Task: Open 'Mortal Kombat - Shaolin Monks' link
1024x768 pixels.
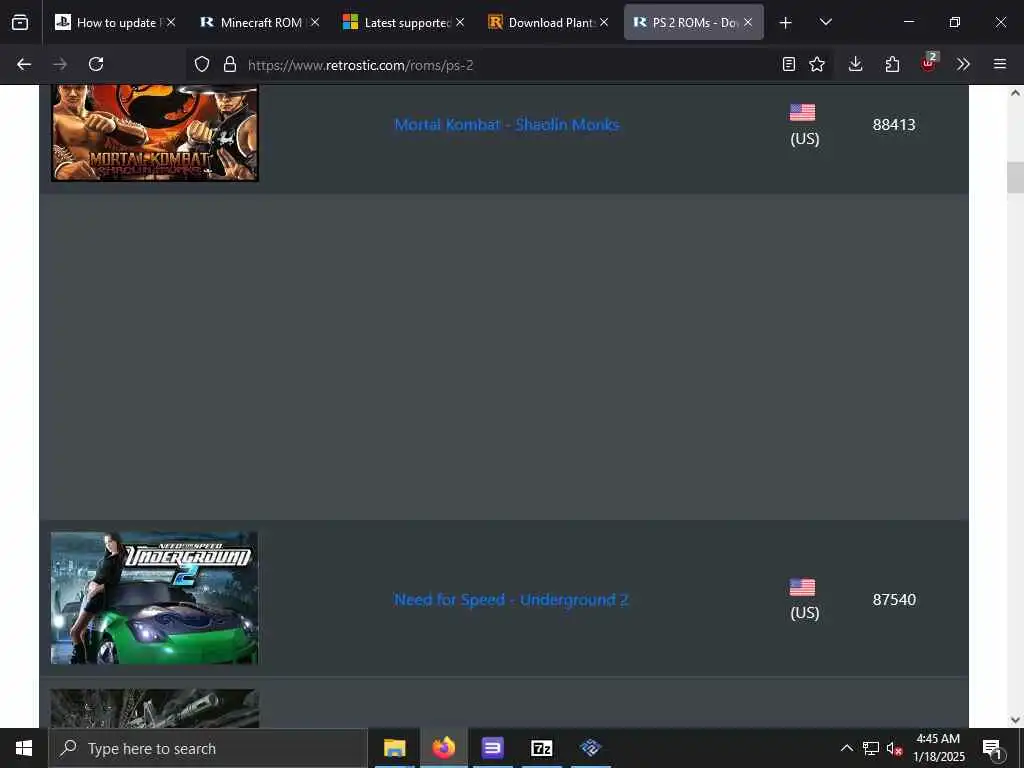Action: pyautogui.click(x=507, y=125)
